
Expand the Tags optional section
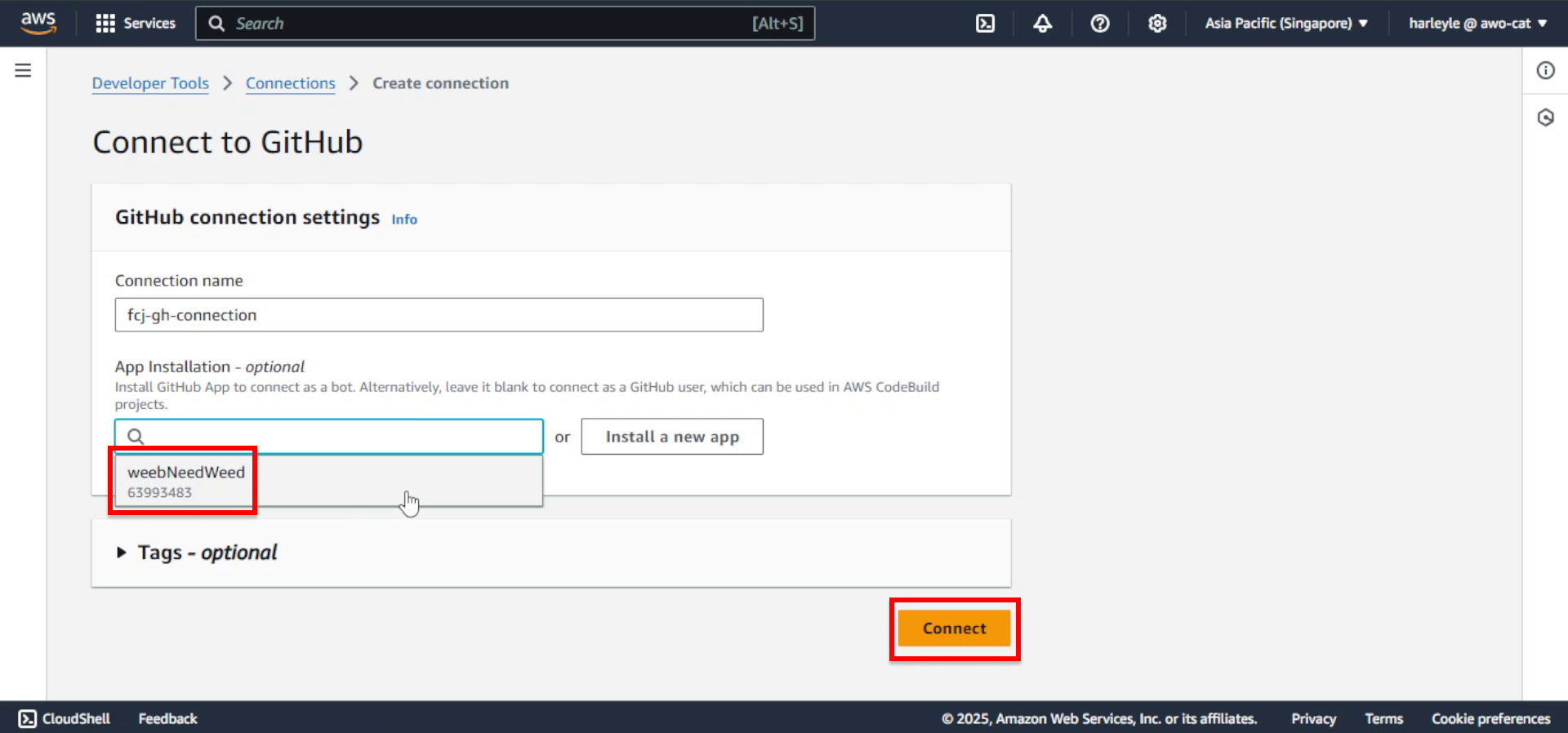tap(197, 553)
